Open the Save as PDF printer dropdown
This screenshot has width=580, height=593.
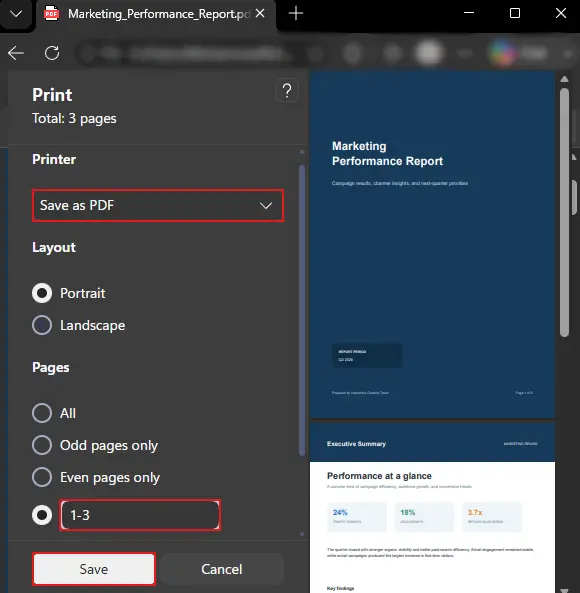158,205
